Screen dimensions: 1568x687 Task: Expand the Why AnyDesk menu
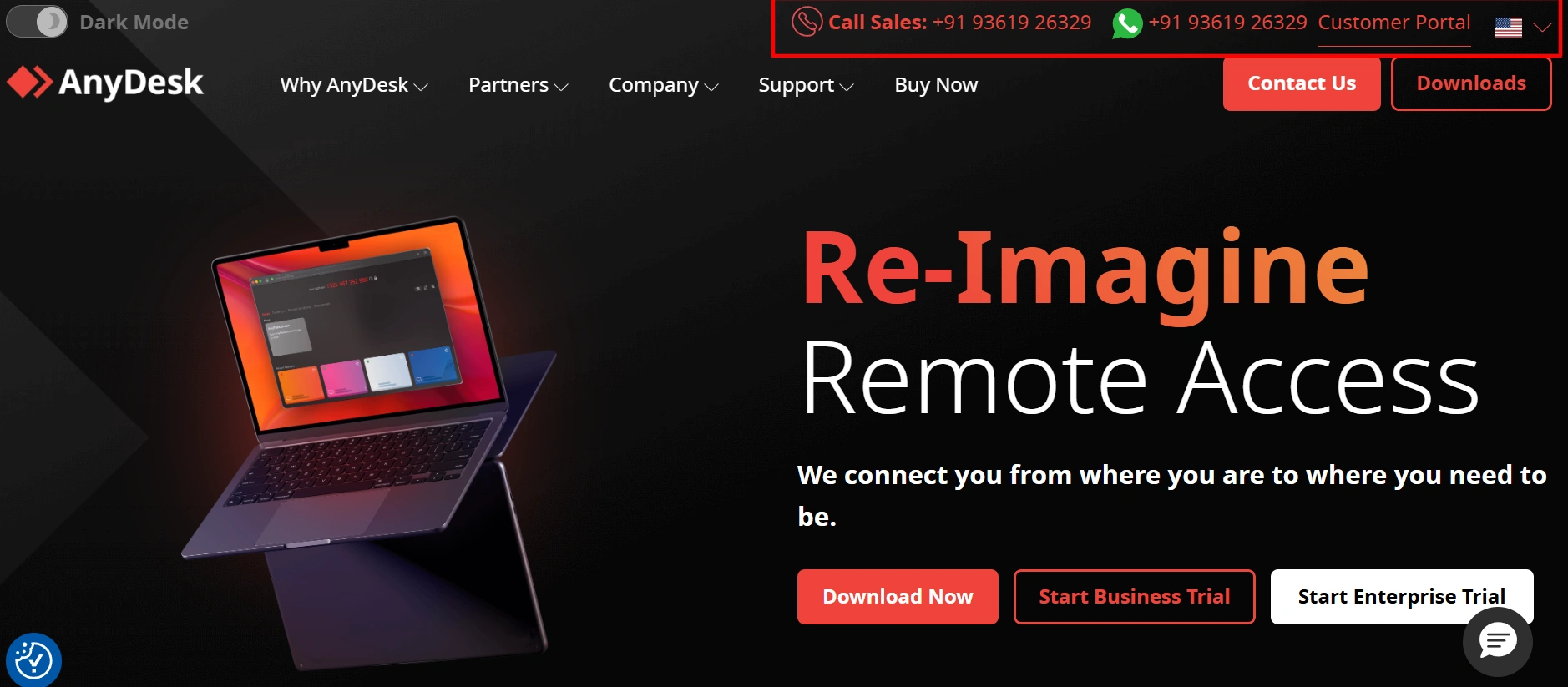click(x=354, y=85)
